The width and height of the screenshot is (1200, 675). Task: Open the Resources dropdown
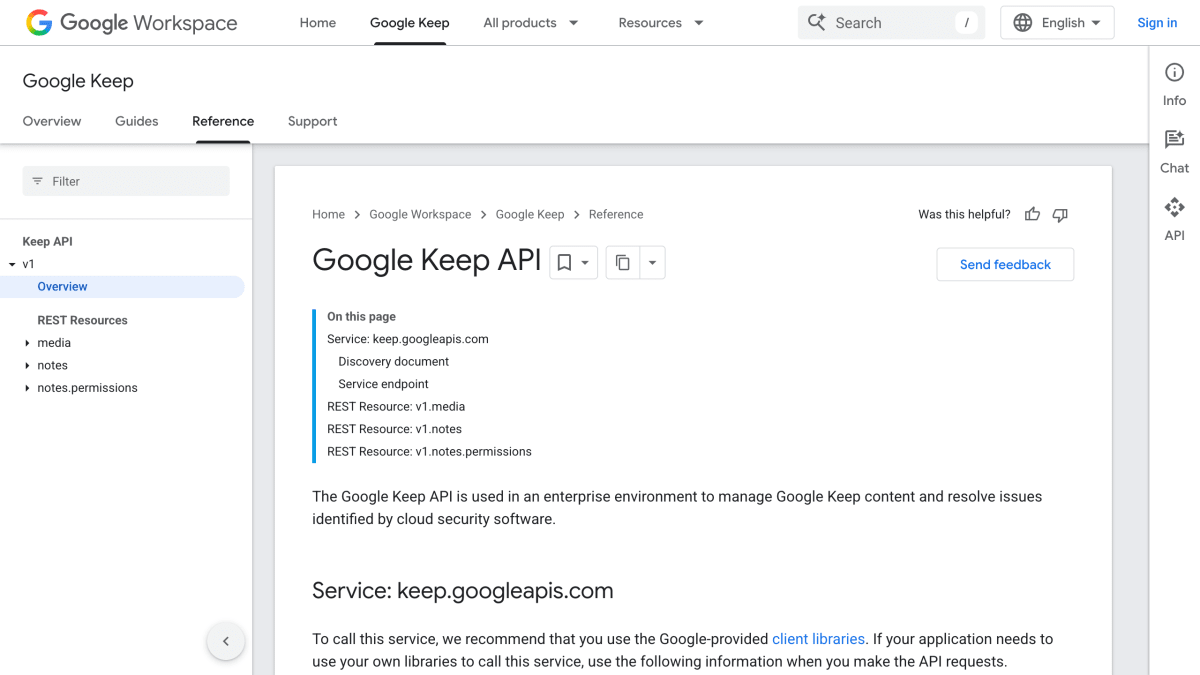coord(661,22)
